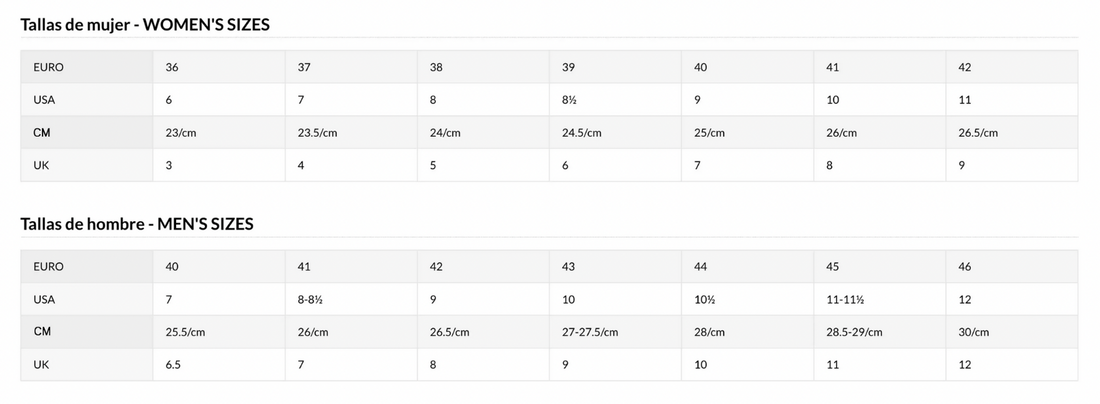
Task: Click the men's 28.5-29/cm cell
Action: (856, 332)
